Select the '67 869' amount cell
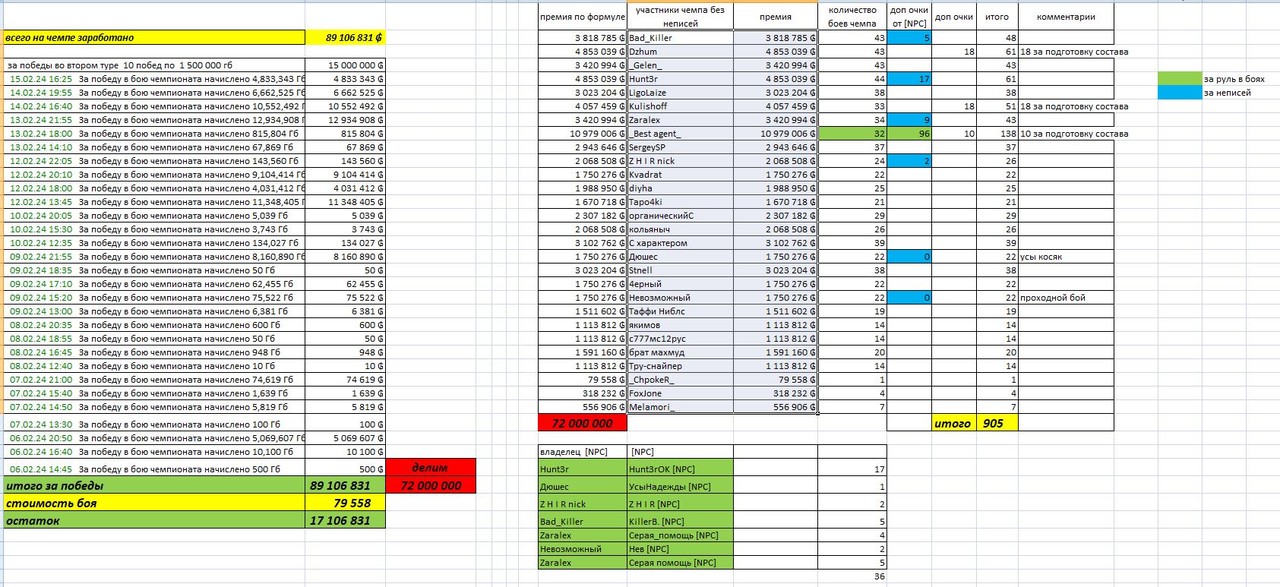This screenshot has width=1280, height=587. (x=345, y=146)
